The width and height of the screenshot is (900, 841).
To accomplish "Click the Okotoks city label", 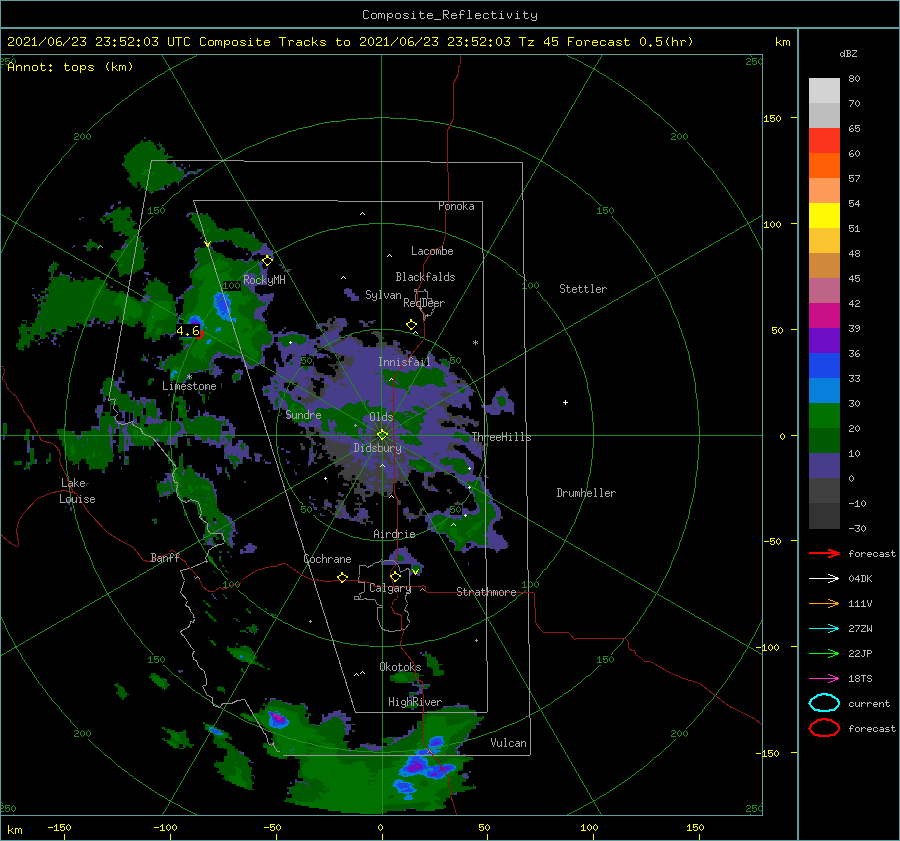I will pos(400,666).
